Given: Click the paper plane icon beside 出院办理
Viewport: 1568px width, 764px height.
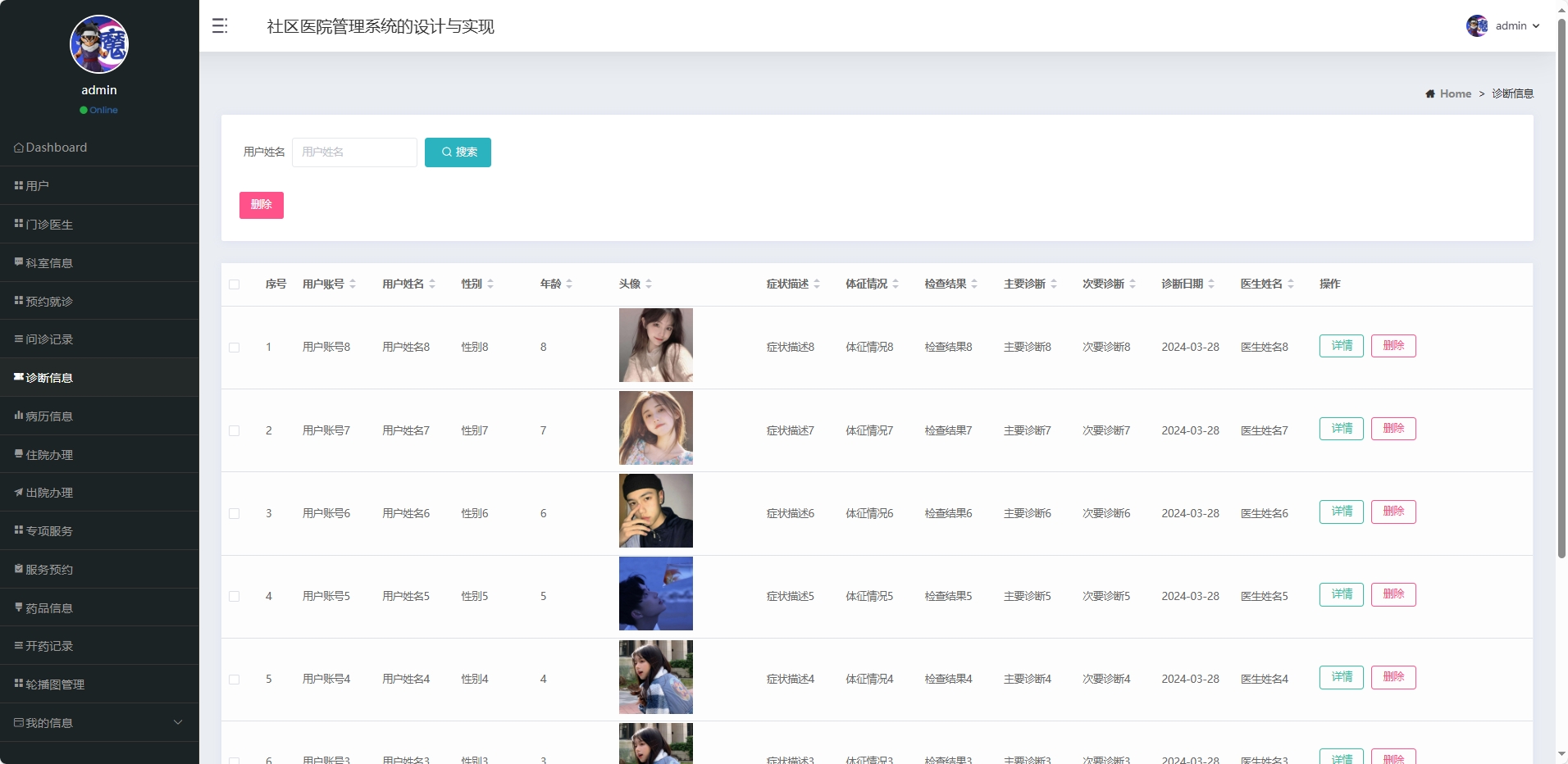Looking at the screenshot, I should coord(19,492).
